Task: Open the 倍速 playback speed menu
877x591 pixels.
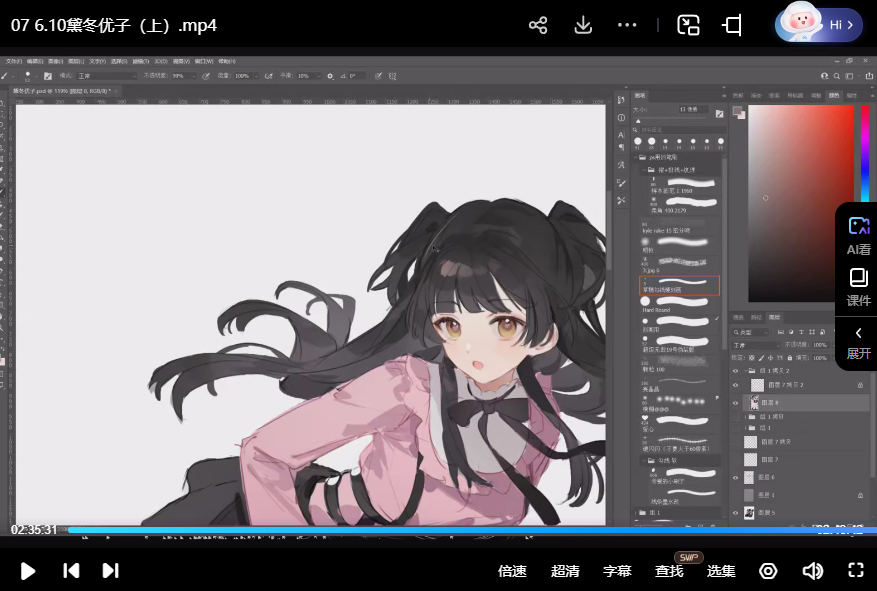Action: pos(512,571)
